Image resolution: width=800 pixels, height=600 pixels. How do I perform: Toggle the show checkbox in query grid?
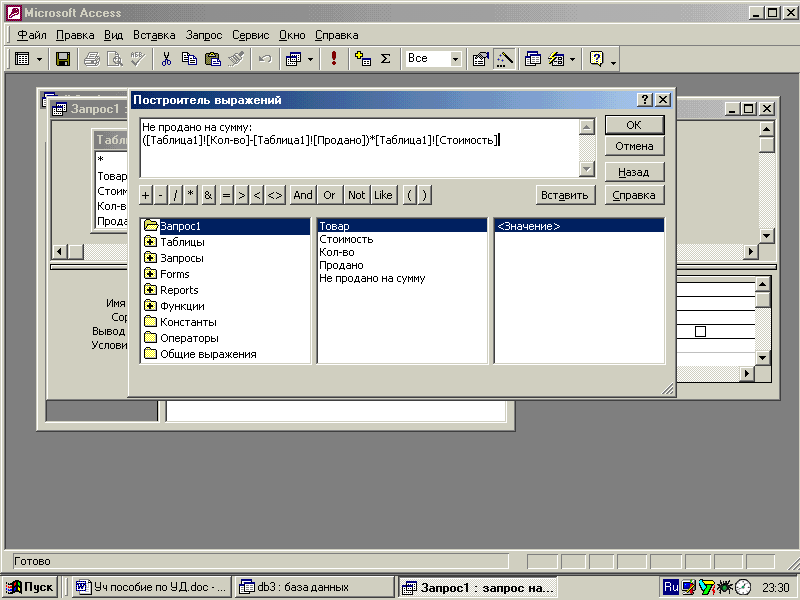(x=701, y=332)
